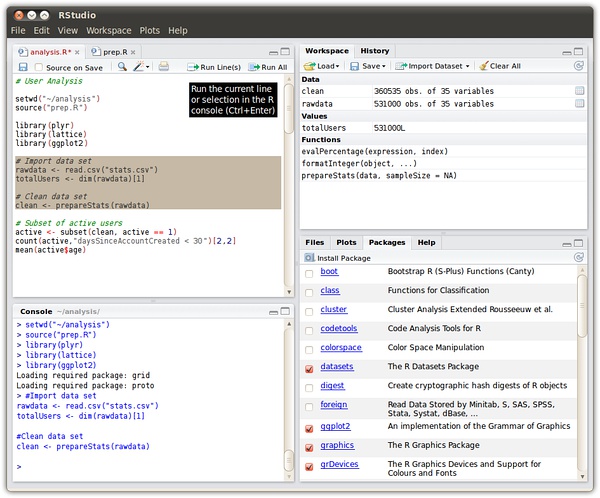
Task: Refresh the Packages list
Action: pos(579,257)
